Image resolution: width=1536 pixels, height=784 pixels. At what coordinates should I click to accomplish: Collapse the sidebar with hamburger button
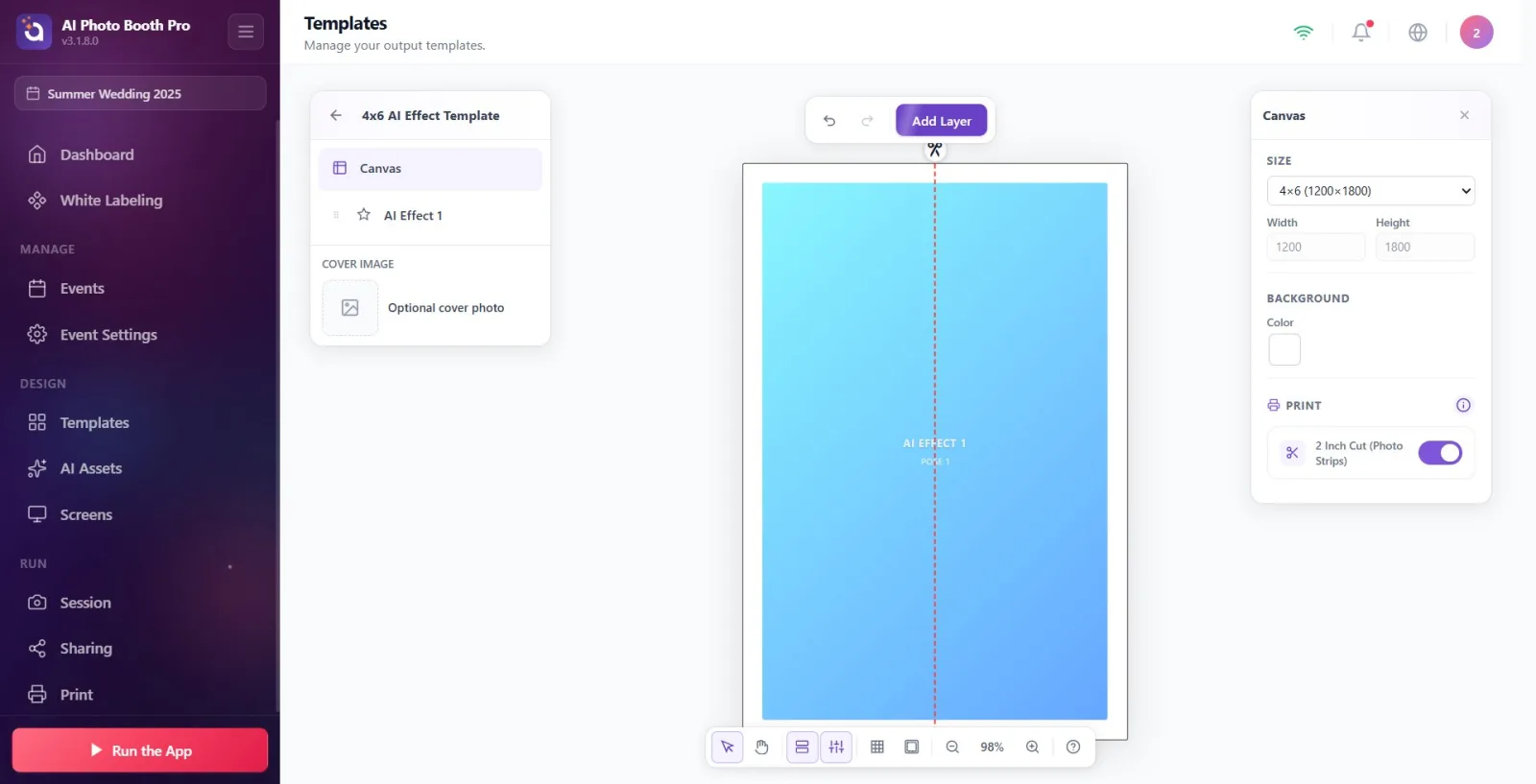(246, 32)
